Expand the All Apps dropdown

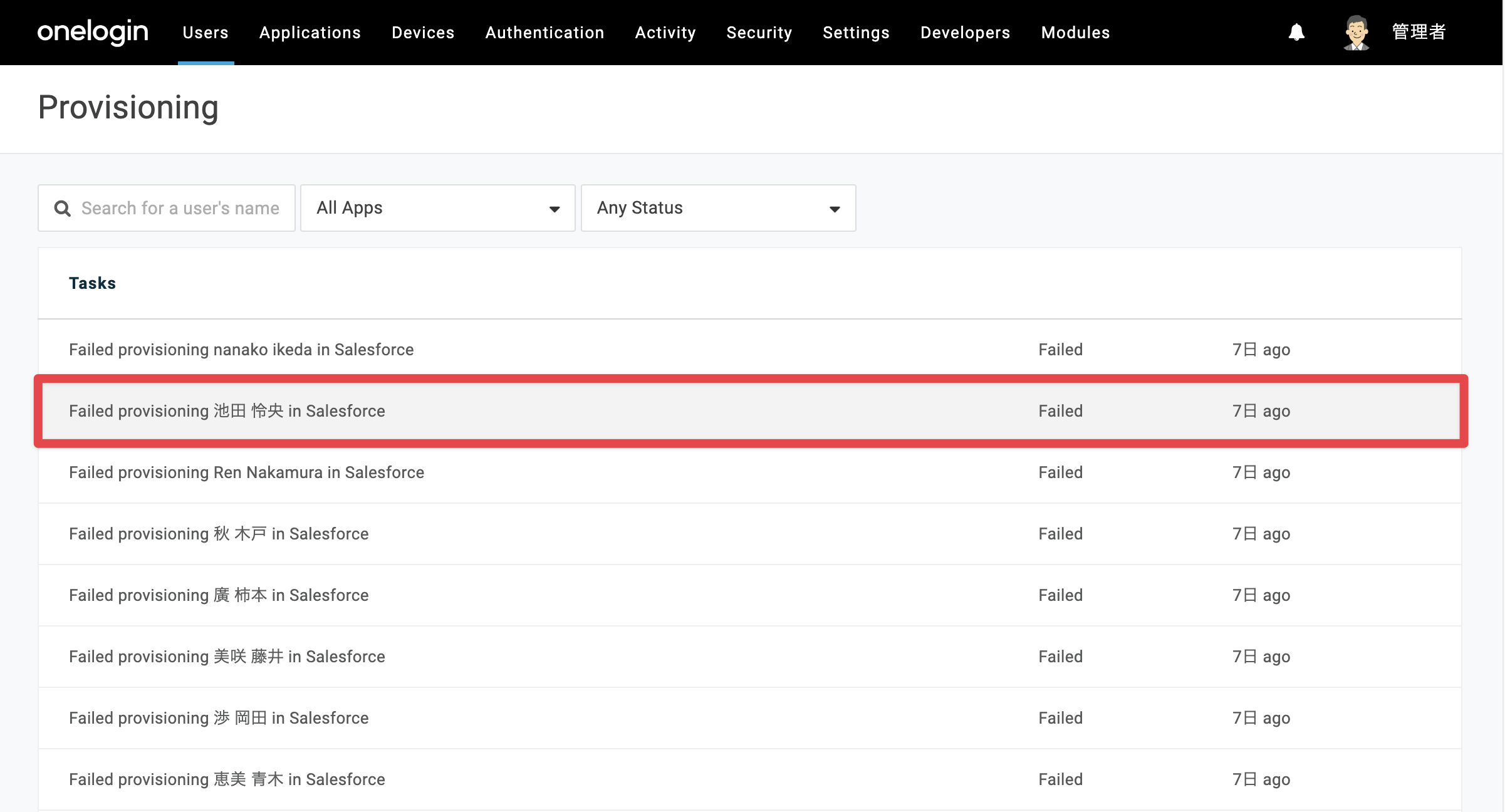pyautogui.click(x=438, y=208)
